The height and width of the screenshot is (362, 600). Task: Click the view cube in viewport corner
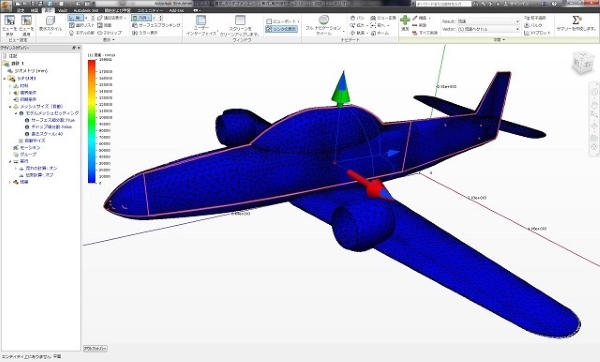[x=583, y=62]
